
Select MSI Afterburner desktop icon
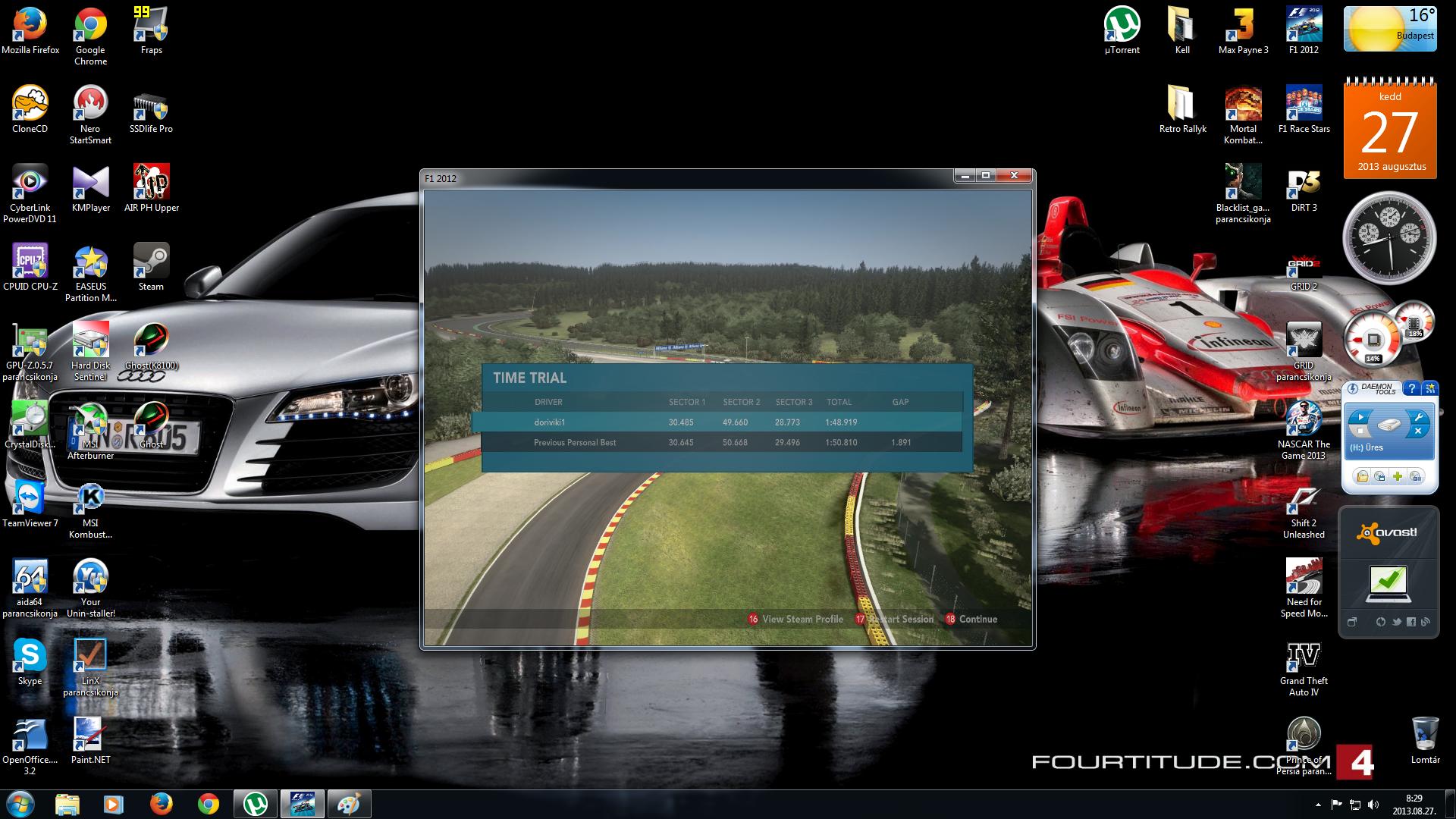pyautogui.click(x=90, y=431)
